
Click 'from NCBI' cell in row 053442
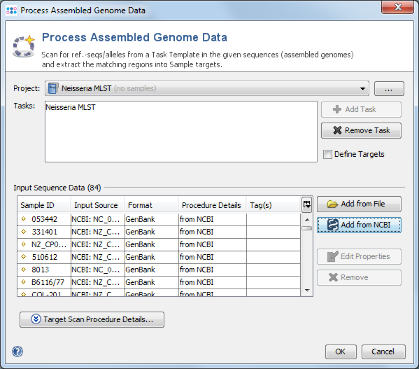[x=212, y=219]
